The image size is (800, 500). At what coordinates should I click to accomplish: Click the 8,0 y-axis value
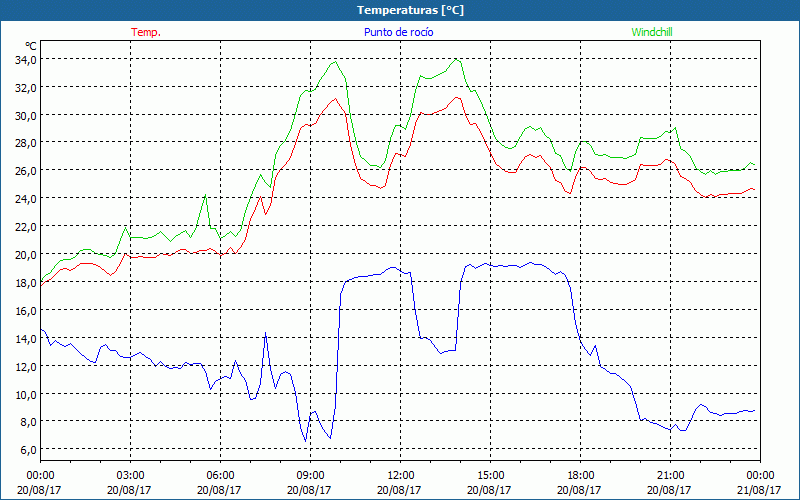29,421
